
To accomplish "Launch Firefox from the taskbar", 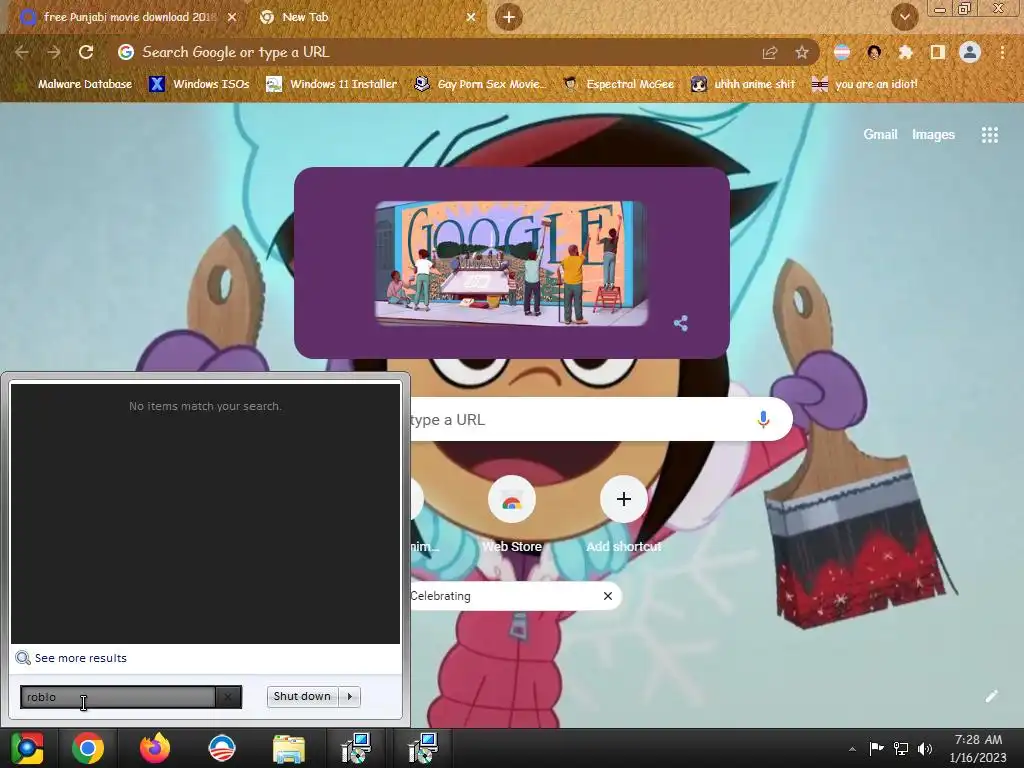I will pyautogui.click(x=155, y=748).
